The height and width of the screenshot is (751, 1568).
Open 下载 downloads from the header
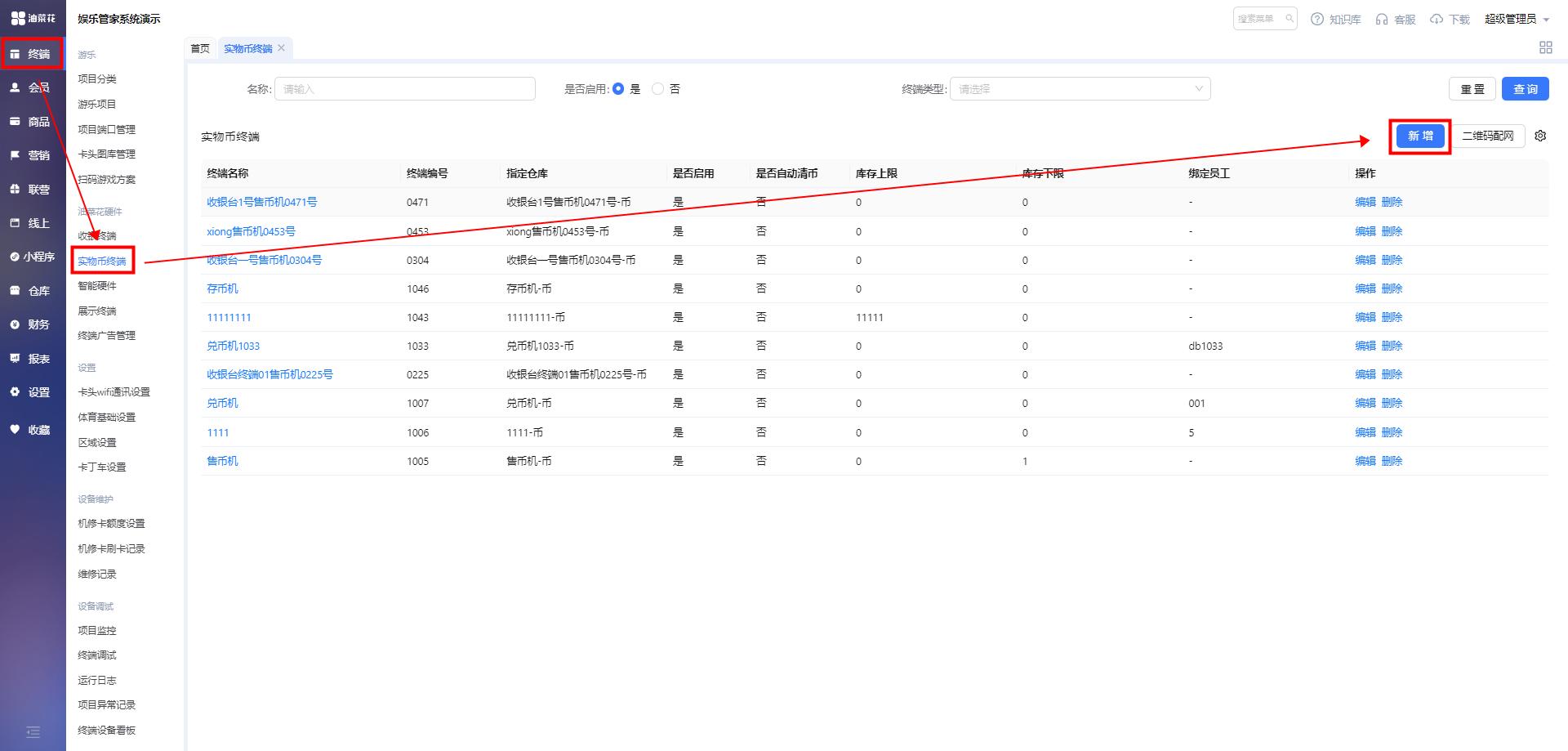pos(1450,19)
